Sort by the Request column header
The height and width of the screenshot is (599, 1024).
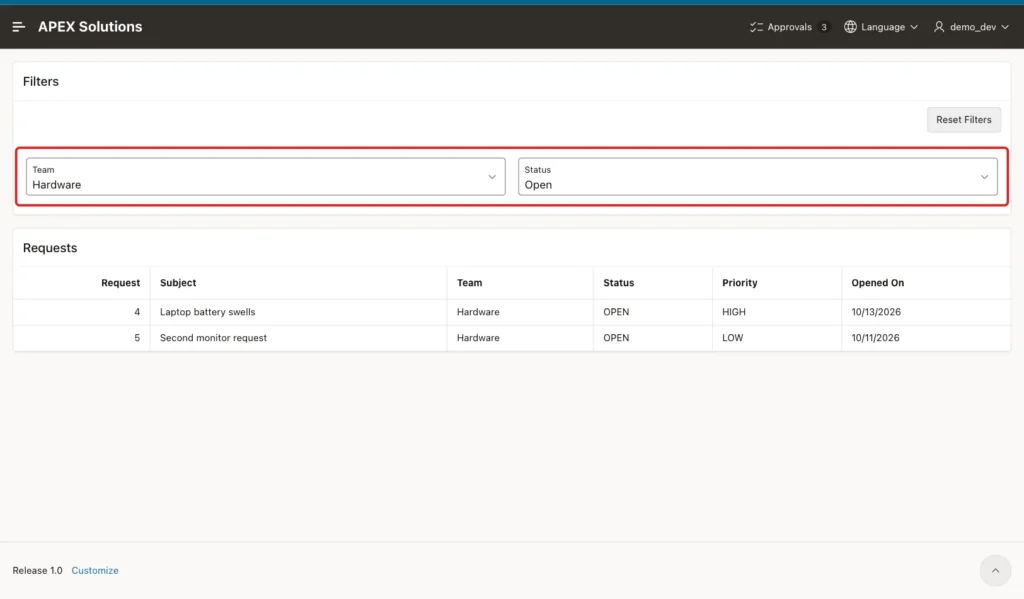coord(120,283)
